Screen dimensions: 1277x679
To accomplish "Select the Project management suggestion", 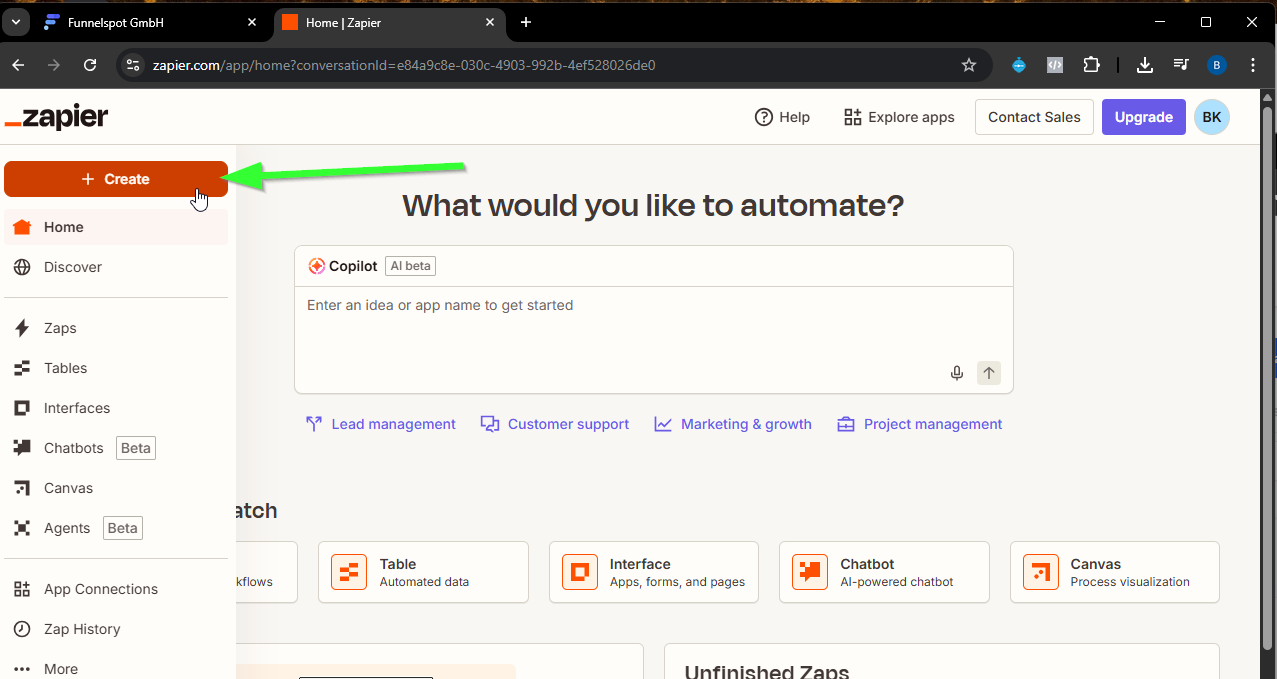I will click(920, 424).
